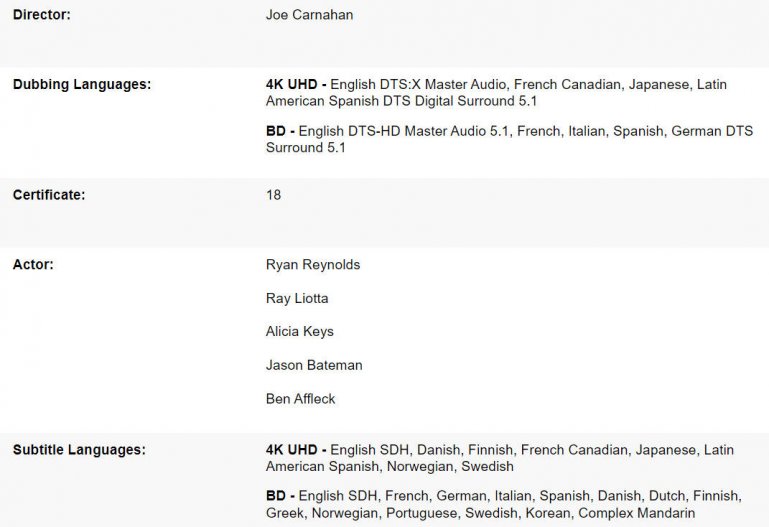Image resolution: width=769 pixels, height=527 pixels.
Task: Click bold 4K UHD in Subtitle Languages
Action: click(291, 450)
